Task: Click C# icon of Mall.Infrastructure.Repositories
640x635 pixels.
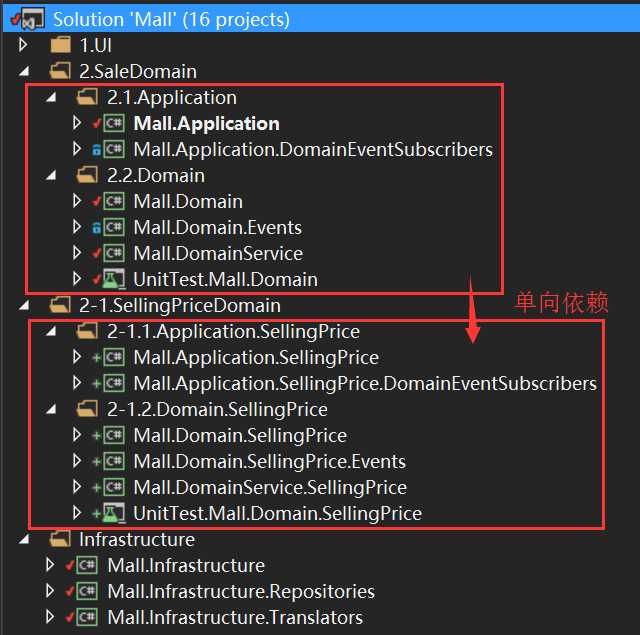Action: [87, 591]
